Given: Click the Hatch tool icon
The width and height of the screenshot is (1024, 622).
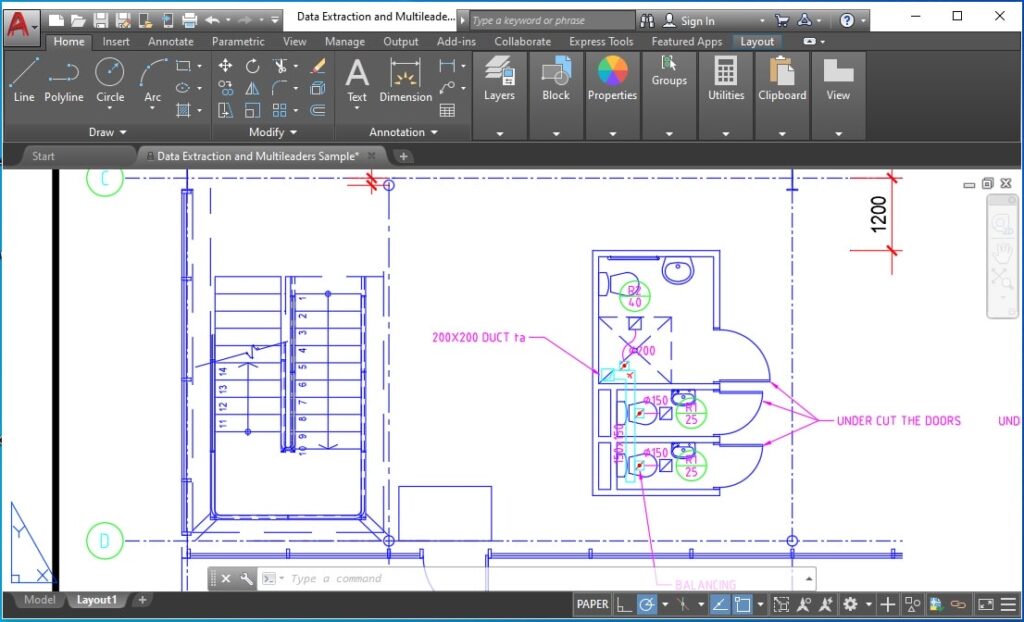Looking at the screenshot, I should [183, 110].
